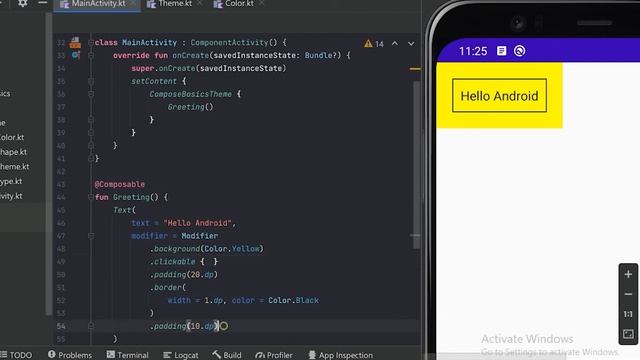The width and height of the screenshot is (640, 360).
Task: Click the override gutter icon beside onCreate
Action: (x=76, y=55)
